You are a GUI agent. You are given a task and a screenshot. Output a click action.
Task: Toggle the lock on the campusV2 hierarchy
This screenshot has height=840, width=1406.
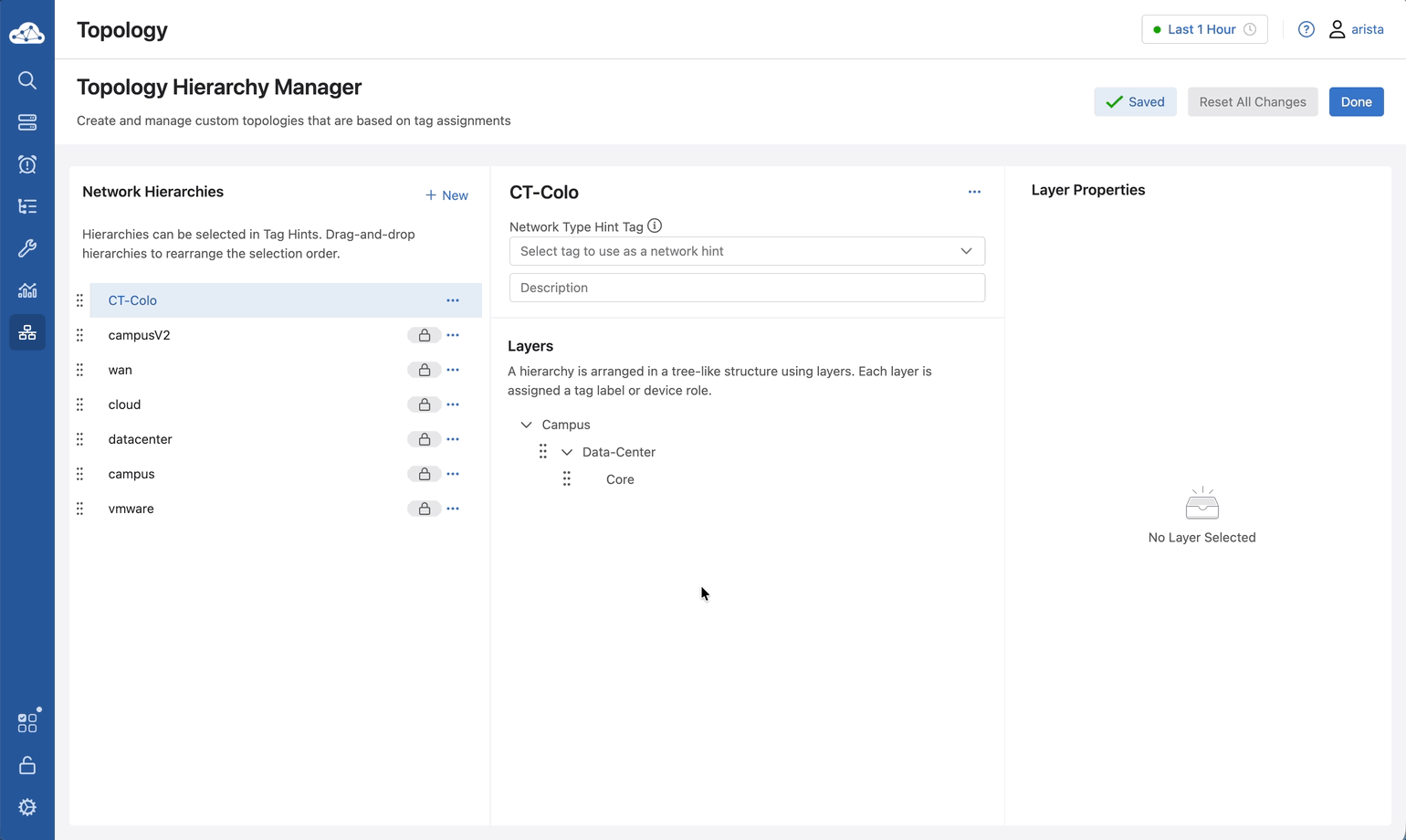pos(424,335)
